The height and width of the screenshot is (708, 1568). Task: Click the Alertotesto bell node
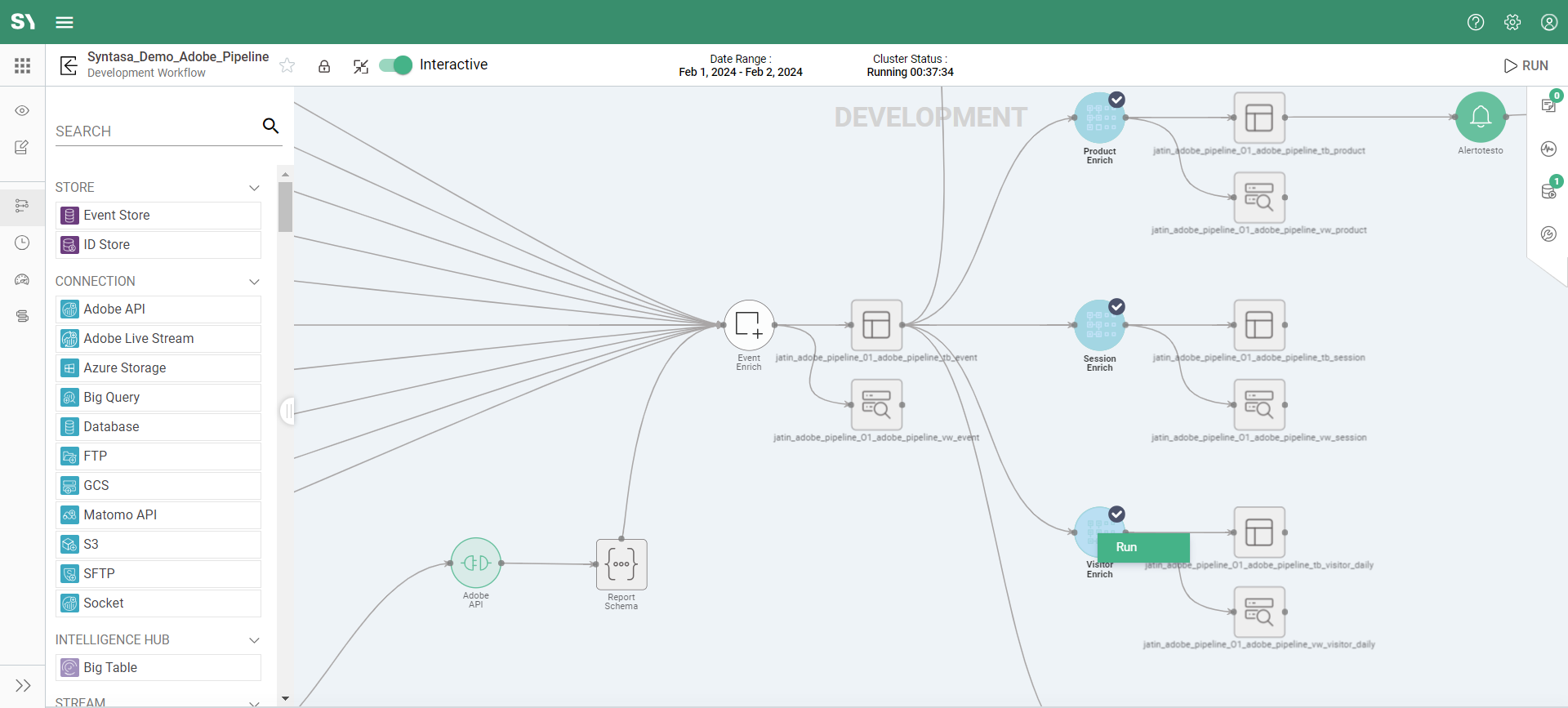coord(1480,118)
